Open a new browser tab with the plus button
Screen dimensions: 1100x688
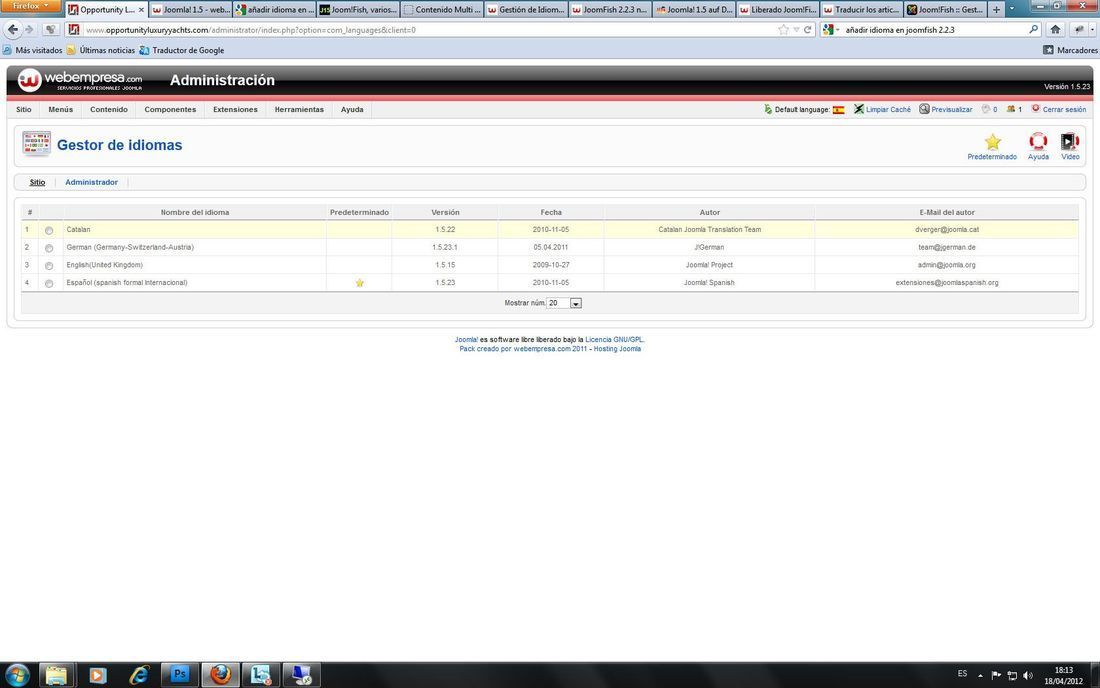[x=996, y=10]
